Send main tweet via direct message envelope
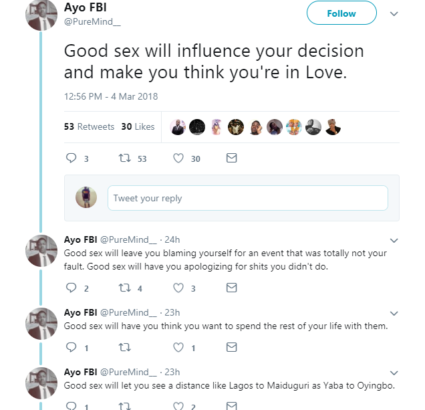425x410 pixels. [231, 158]
